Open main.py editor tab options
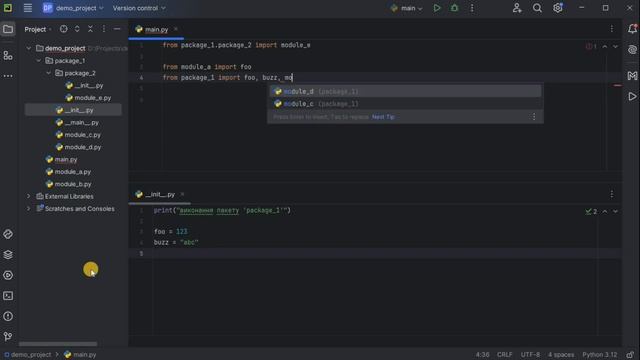 (x=611, y=29)
